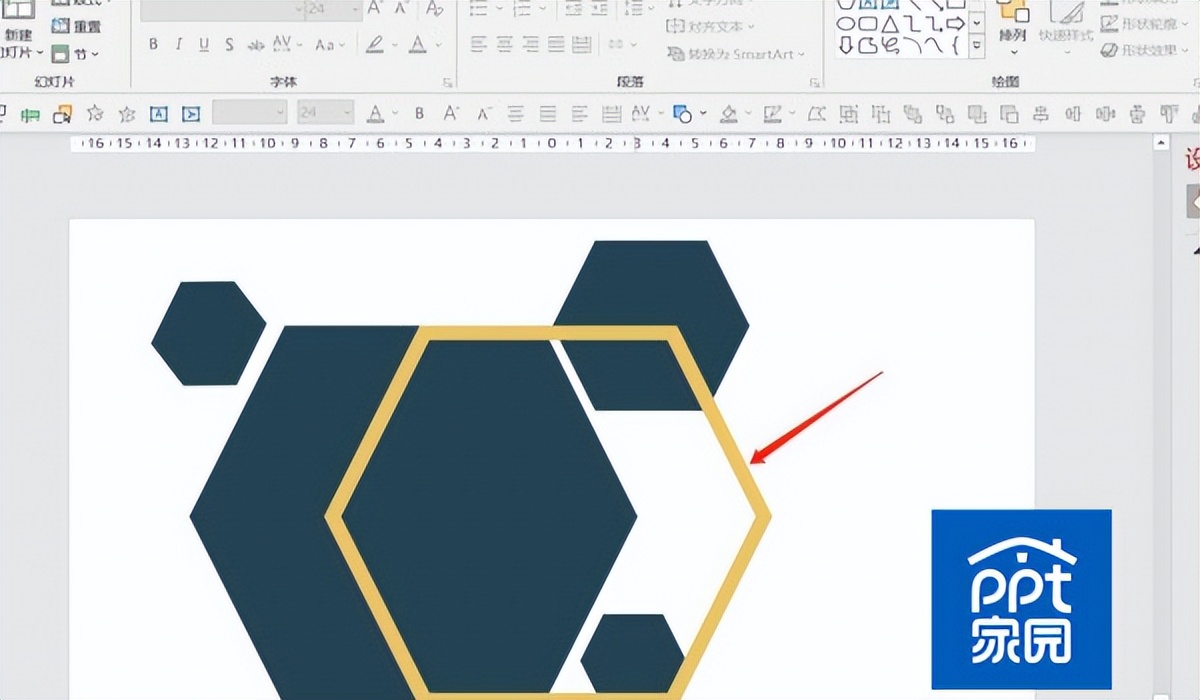Align text right in ribbon paragraph group
This screenshot has height=700, width=1200.
tap(530, 45)
